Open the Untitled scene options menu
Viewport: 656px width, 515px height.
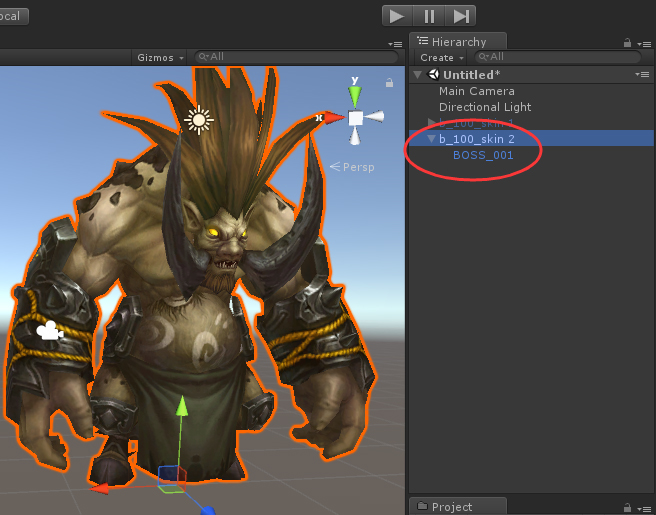point(642,74)
